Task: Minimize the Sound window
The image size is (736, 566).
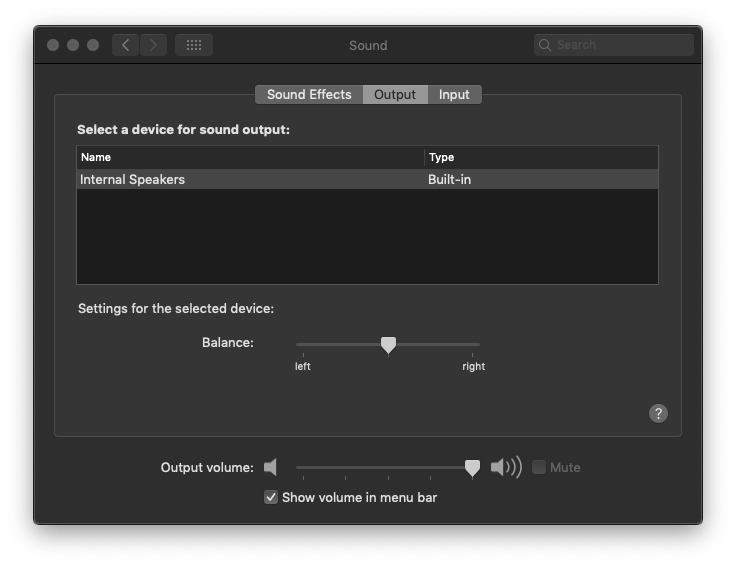Action: point(73,45)
